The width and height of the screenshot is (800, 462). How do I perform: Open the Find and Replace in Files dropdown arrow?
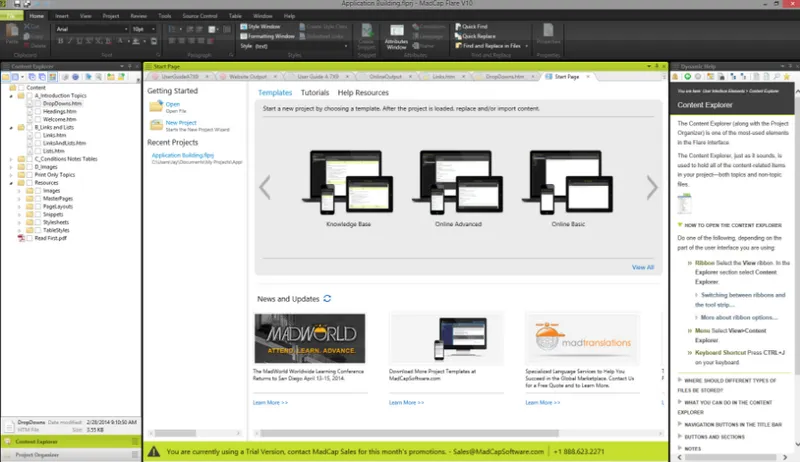click(526, 46)
